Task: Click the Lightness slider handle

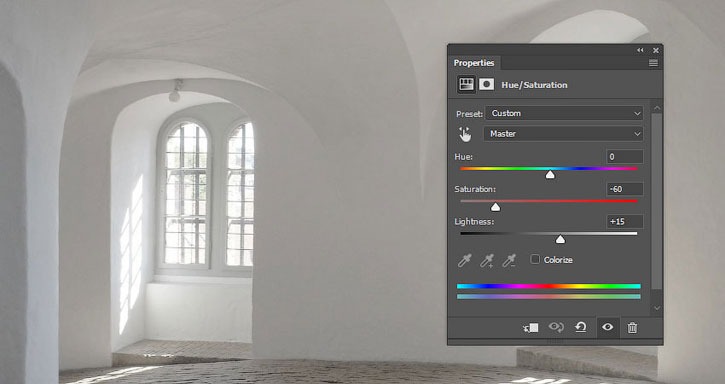Action: (560, 239)
